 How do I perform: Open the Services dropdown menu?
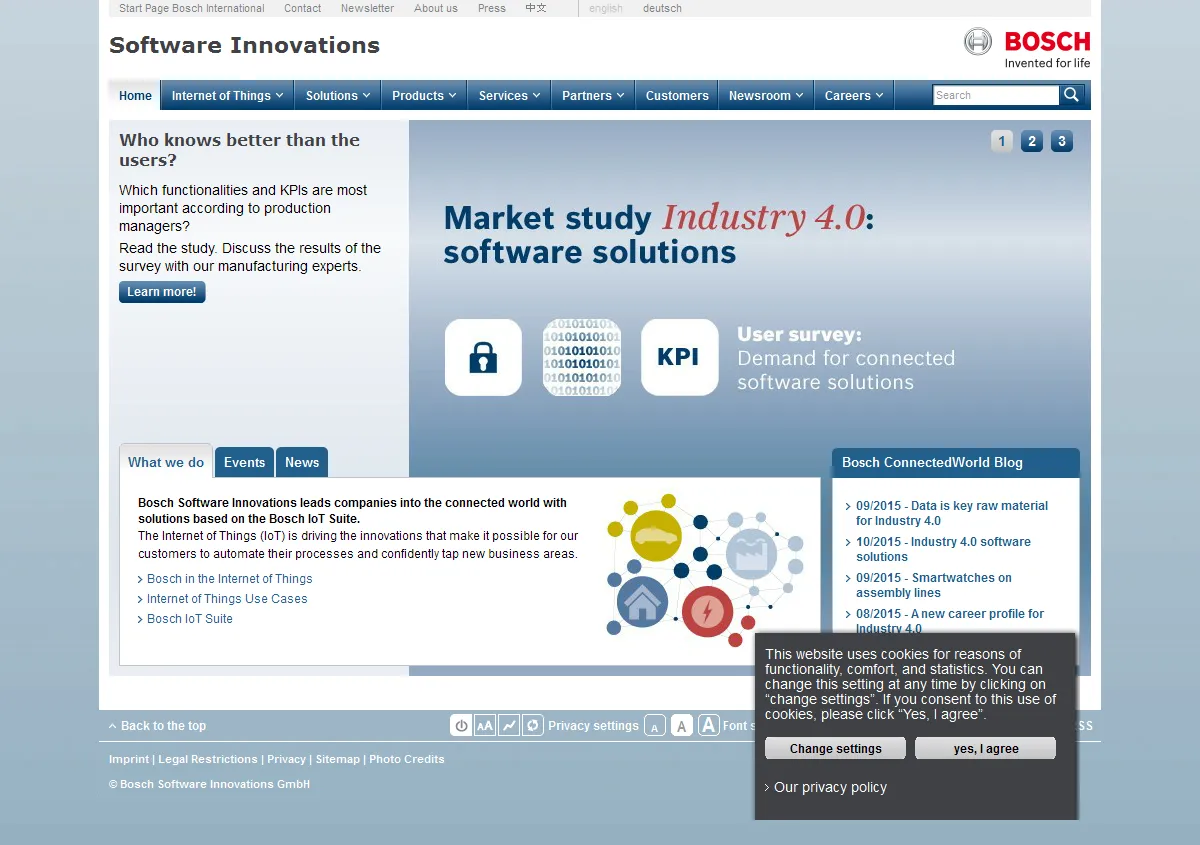(x=509, y=96)
